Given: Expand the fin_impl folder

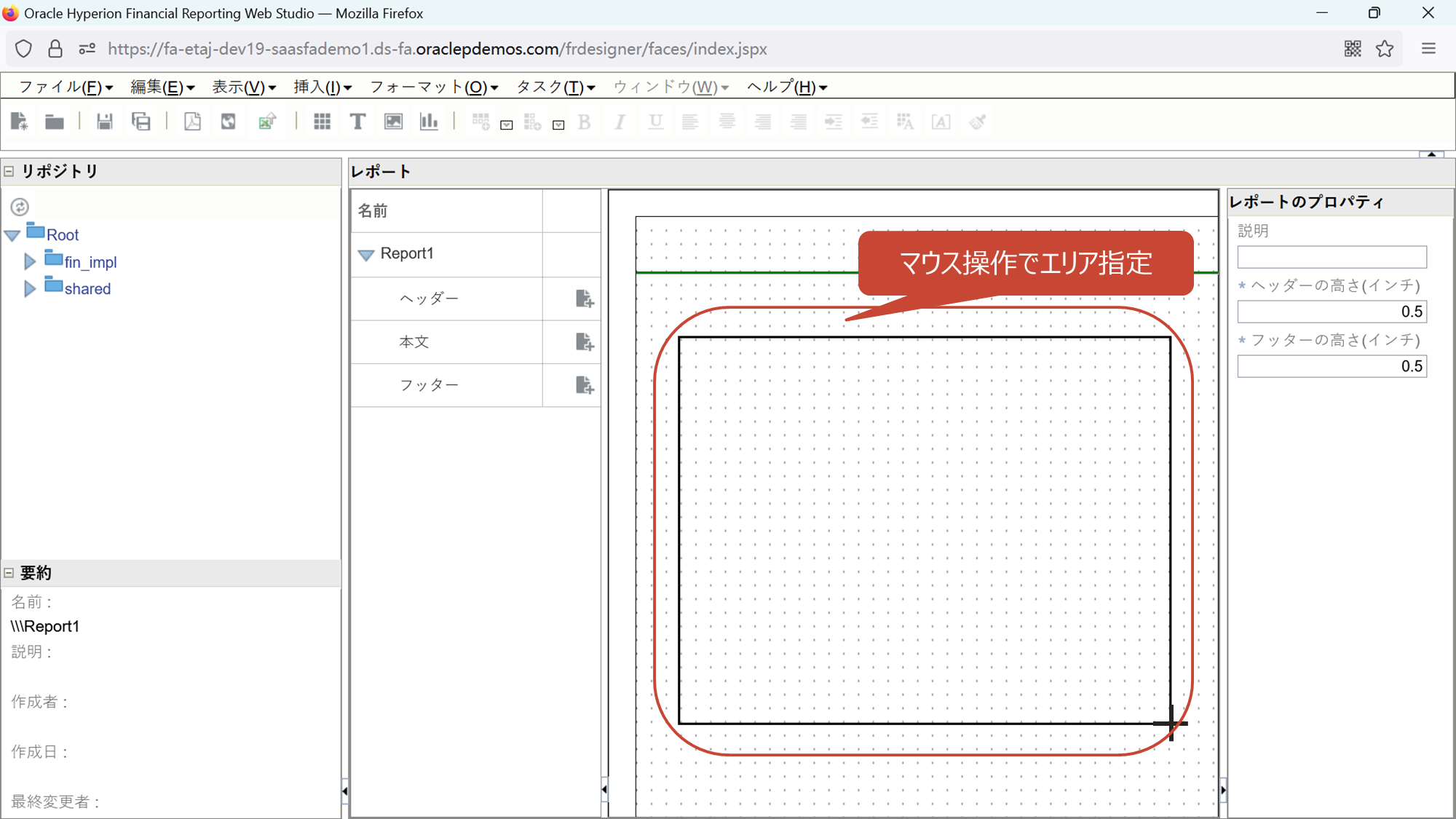Looking at the screenshot, I should point(30,261).
